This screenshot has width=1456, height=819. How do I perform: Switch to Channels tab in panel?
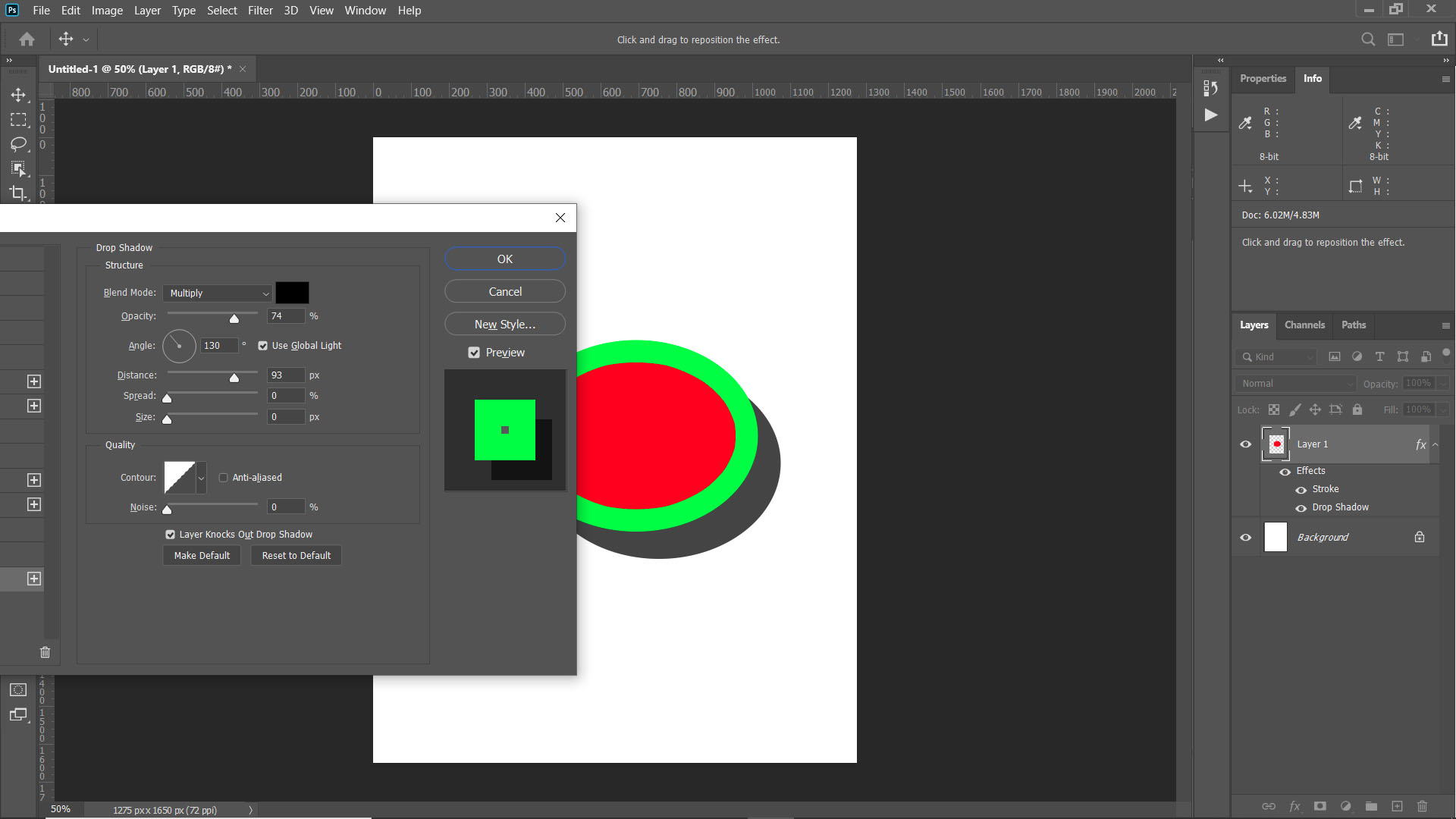pos(1305,324)
